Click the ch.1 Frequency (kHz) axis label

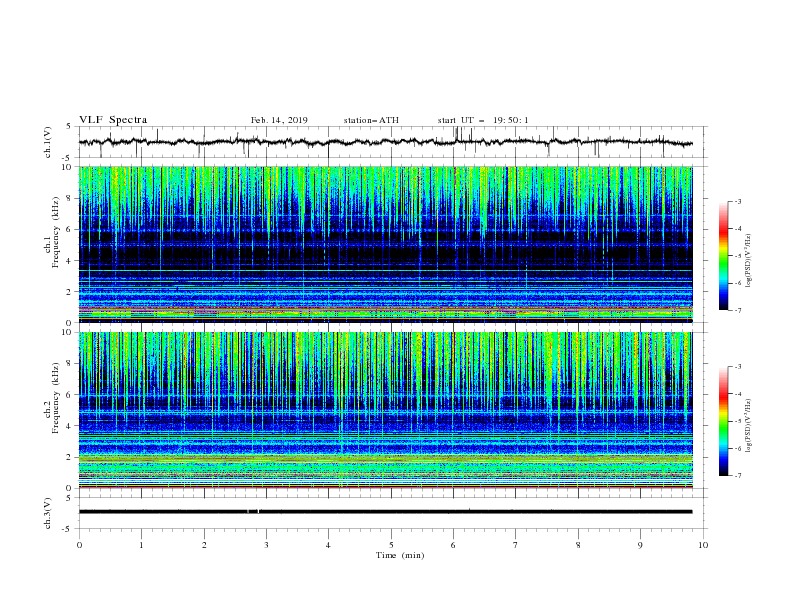click(52, 244)
